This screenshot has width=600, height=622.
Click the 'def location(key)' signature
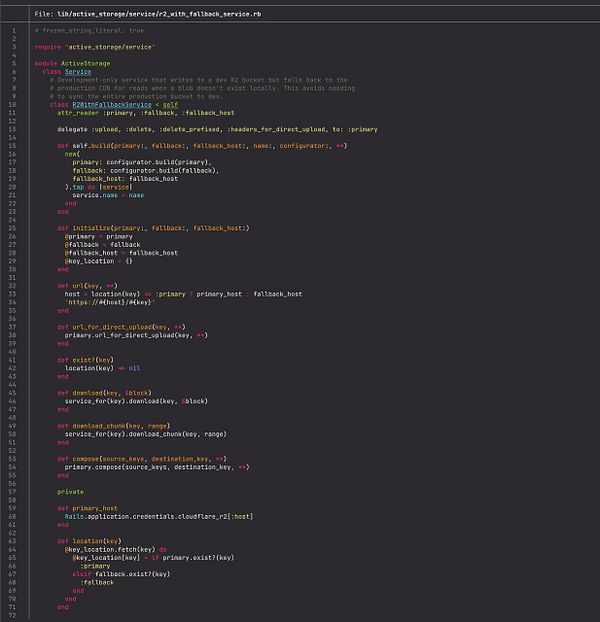pos(89,541)
